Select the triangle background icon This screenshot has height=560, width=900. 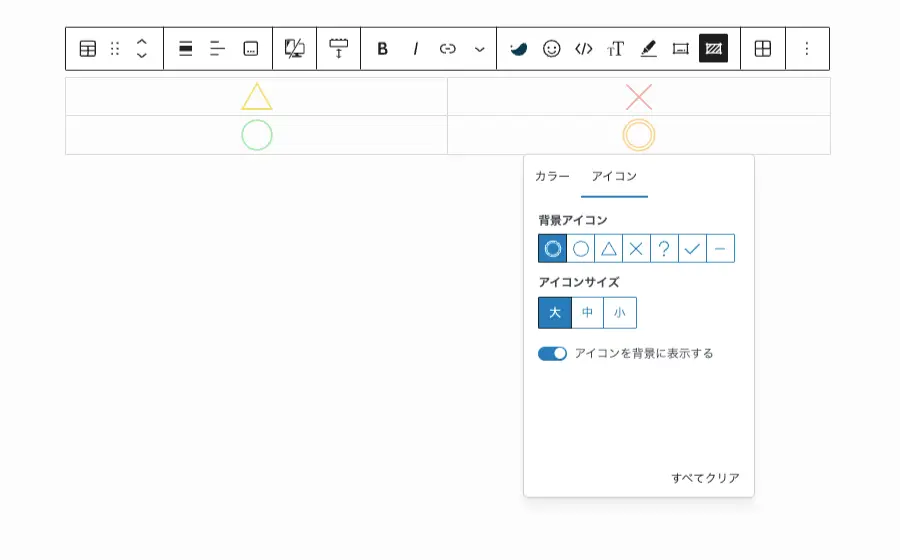pos(608,248)
